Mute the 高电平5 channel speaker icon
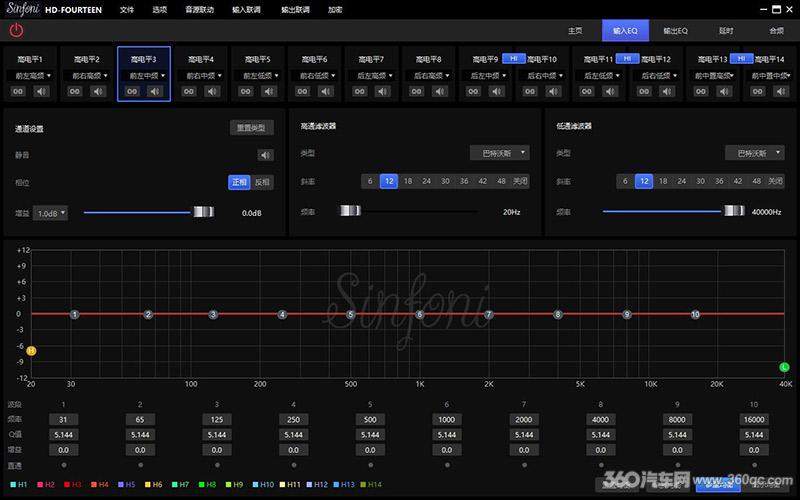This screenshot has height=500, width=800. coord(269,92)
